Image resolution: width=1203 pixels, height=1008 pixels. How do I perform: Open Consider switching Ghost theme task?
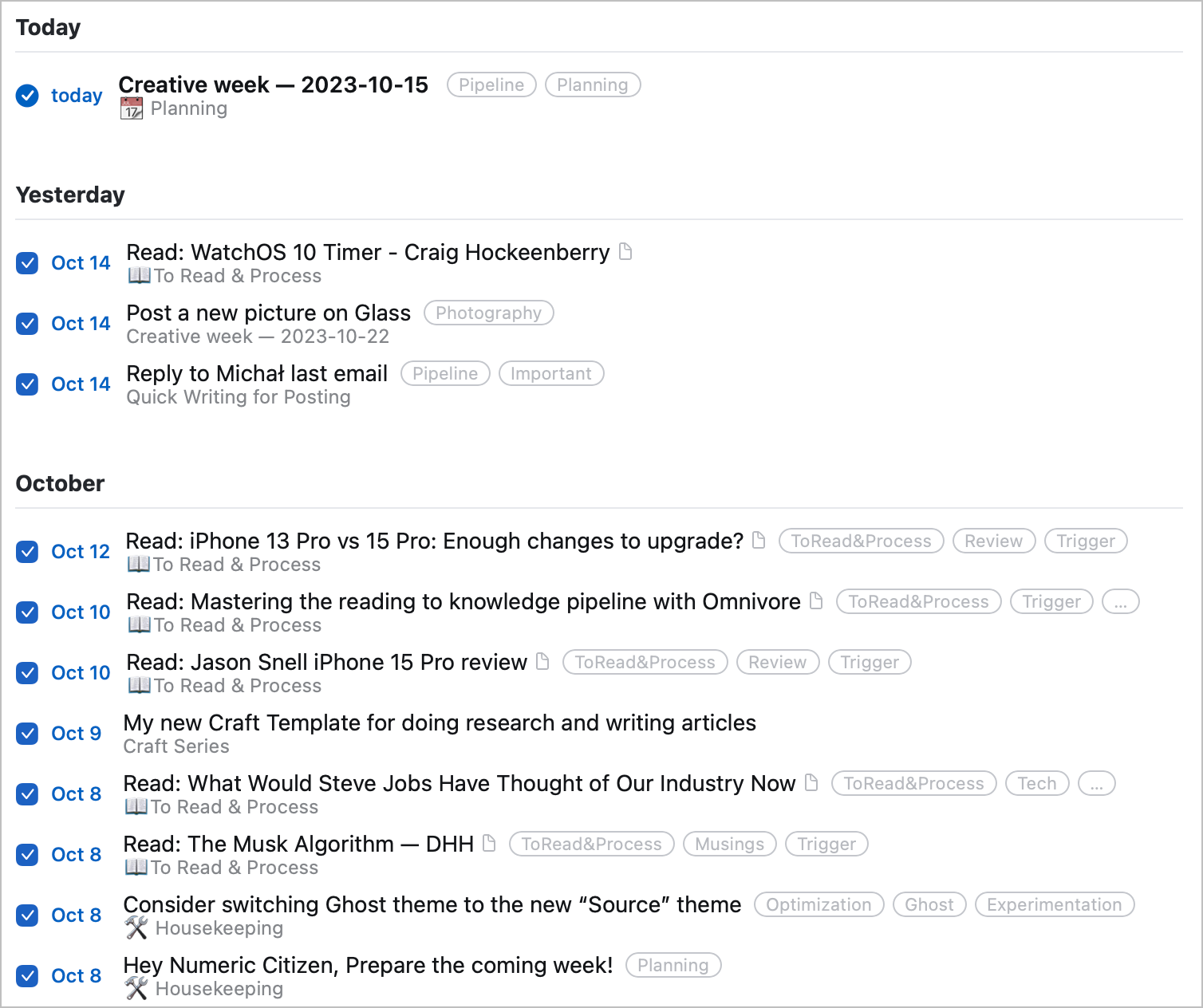pos(432,904)
